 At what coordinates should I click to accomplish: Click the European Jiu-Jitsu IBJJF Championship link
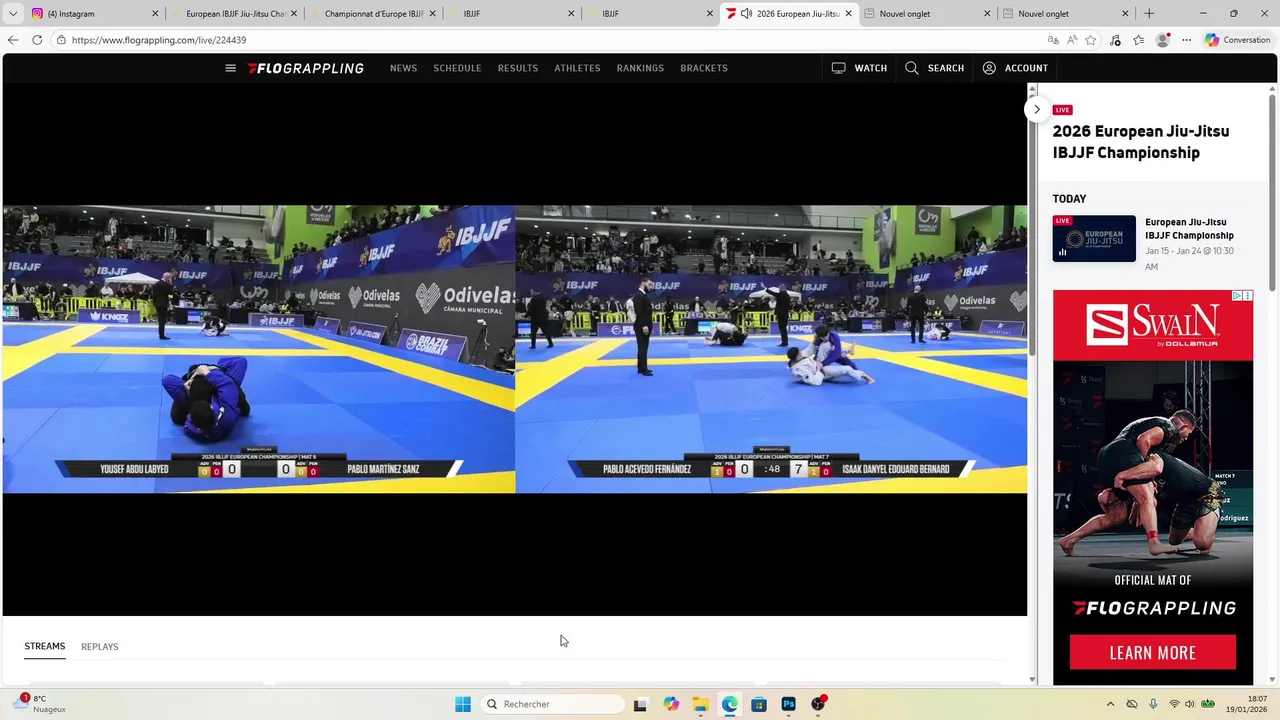[1189, 229]
